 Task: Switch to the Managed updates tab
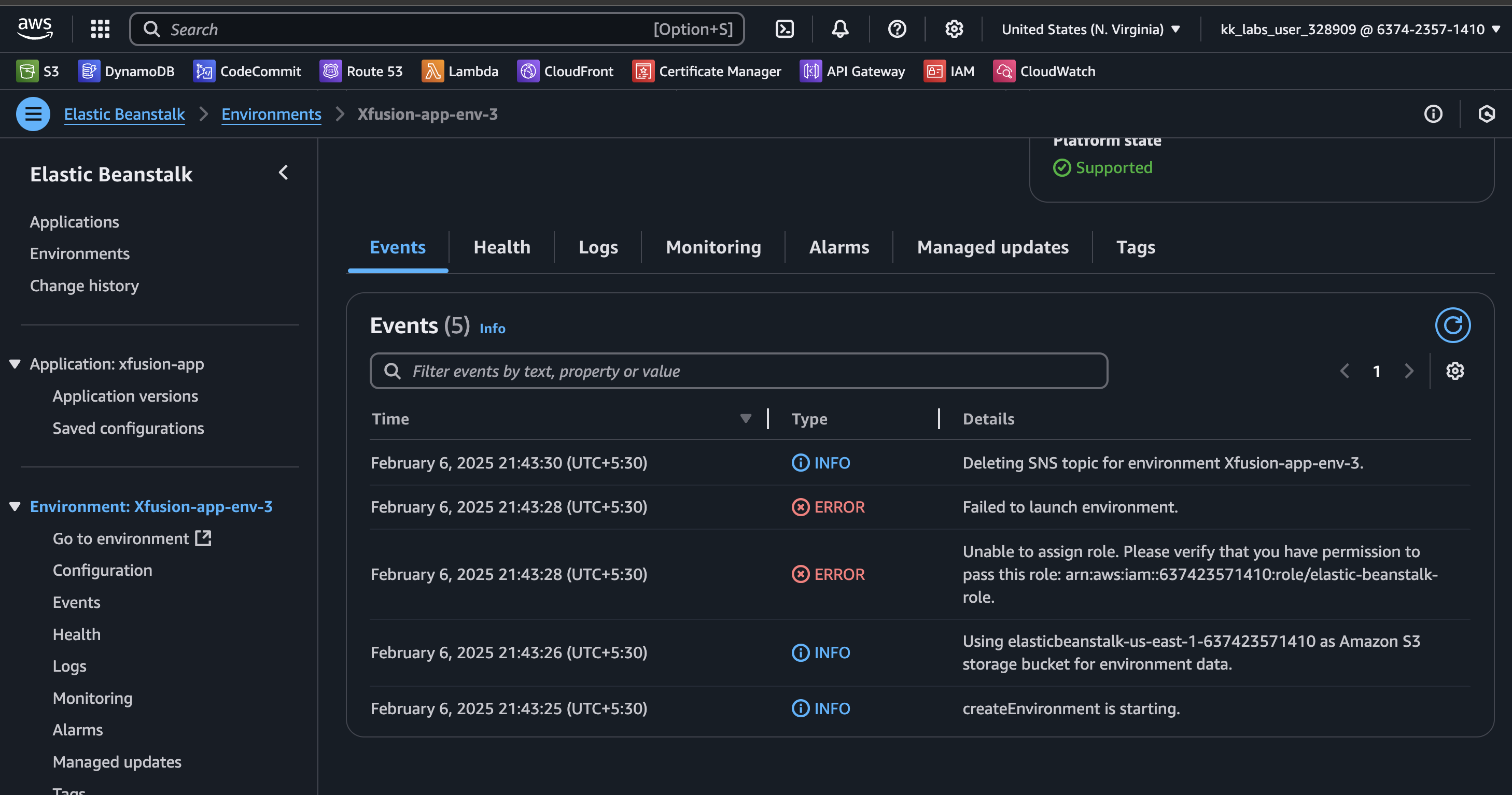point(992,247)
